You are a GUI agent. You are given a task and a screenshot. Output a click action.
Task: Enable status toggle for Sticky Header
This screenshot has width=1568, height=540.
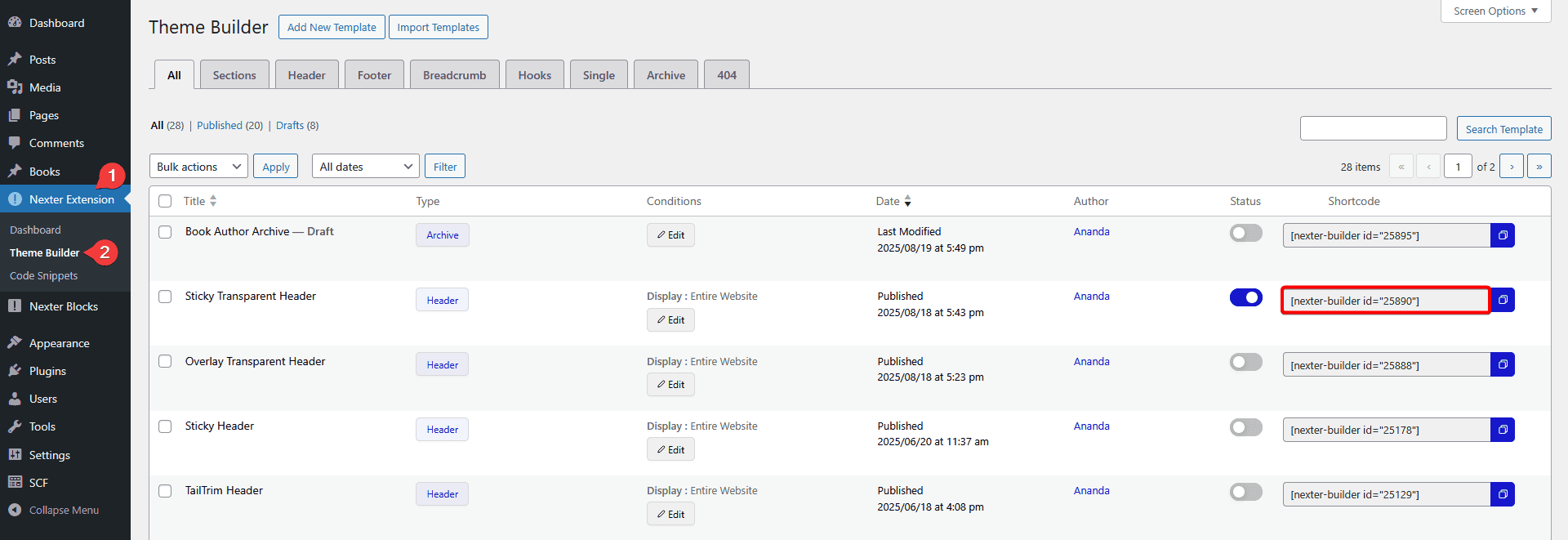click(1246, 428)
